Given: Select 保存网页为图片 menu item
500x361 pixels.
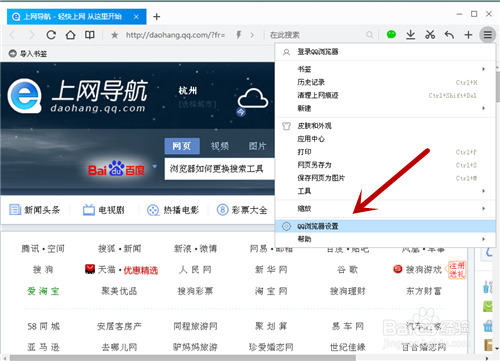Looking at the screenshot, I should point(385,178).
